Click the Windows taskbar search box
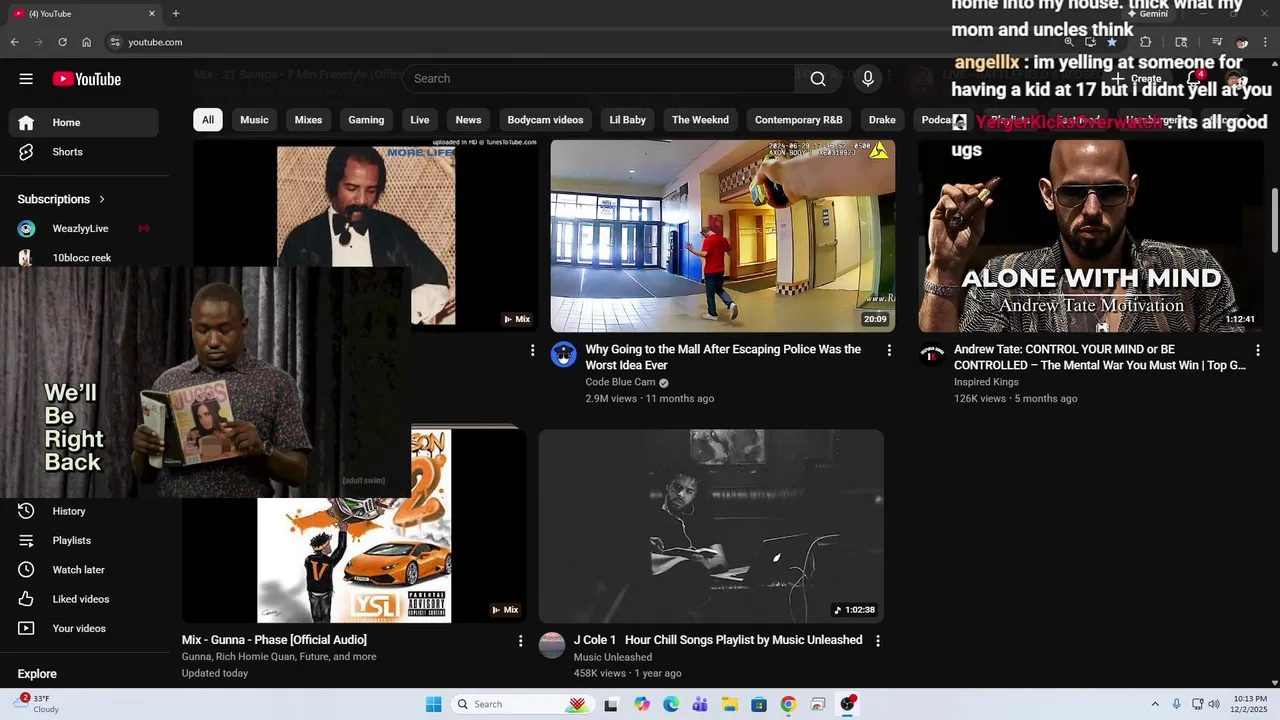Screen dimensions: 1280x720 521,704
